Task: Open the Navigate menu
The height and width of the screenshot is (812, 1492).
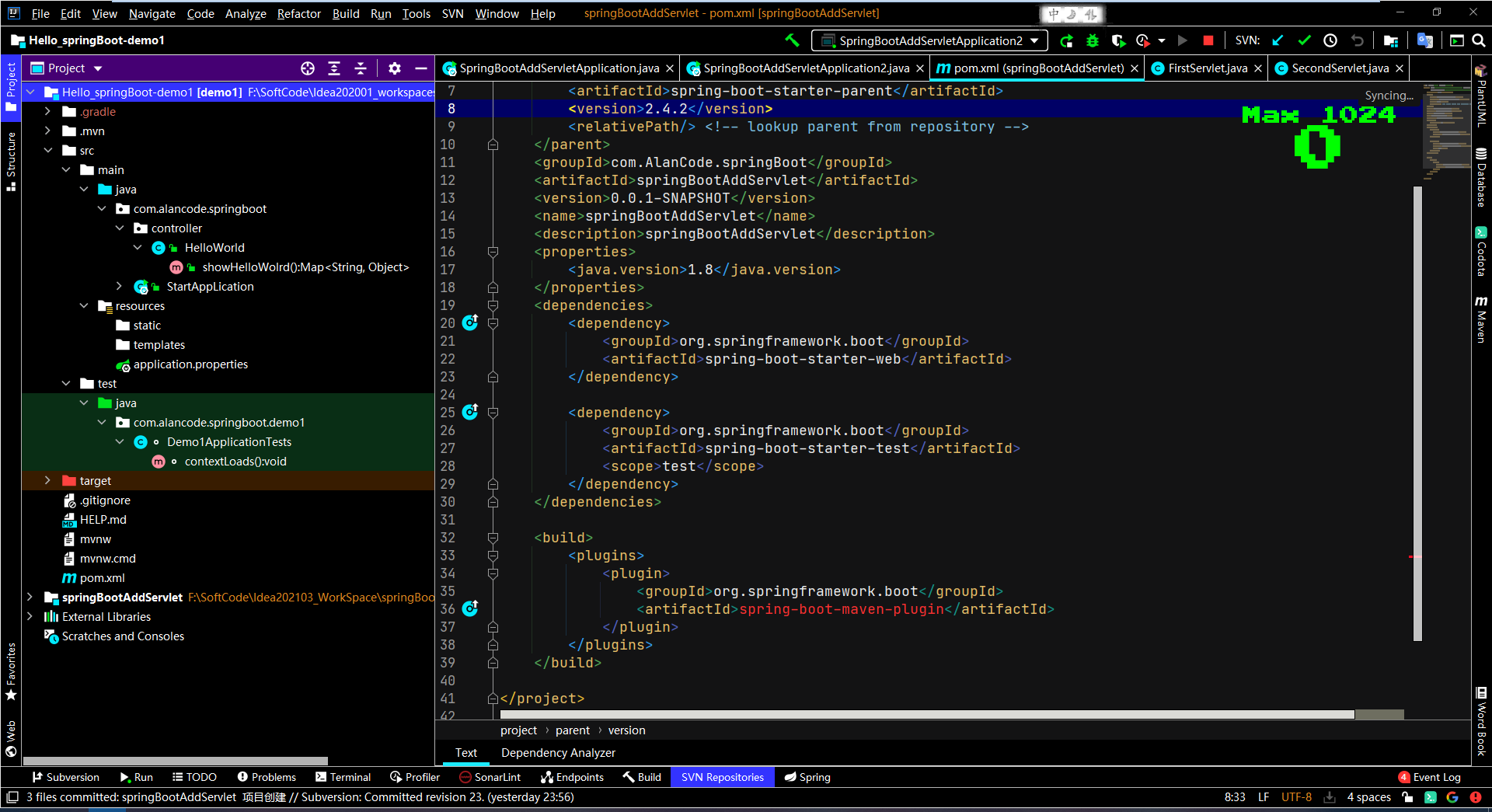Action: 152,13
